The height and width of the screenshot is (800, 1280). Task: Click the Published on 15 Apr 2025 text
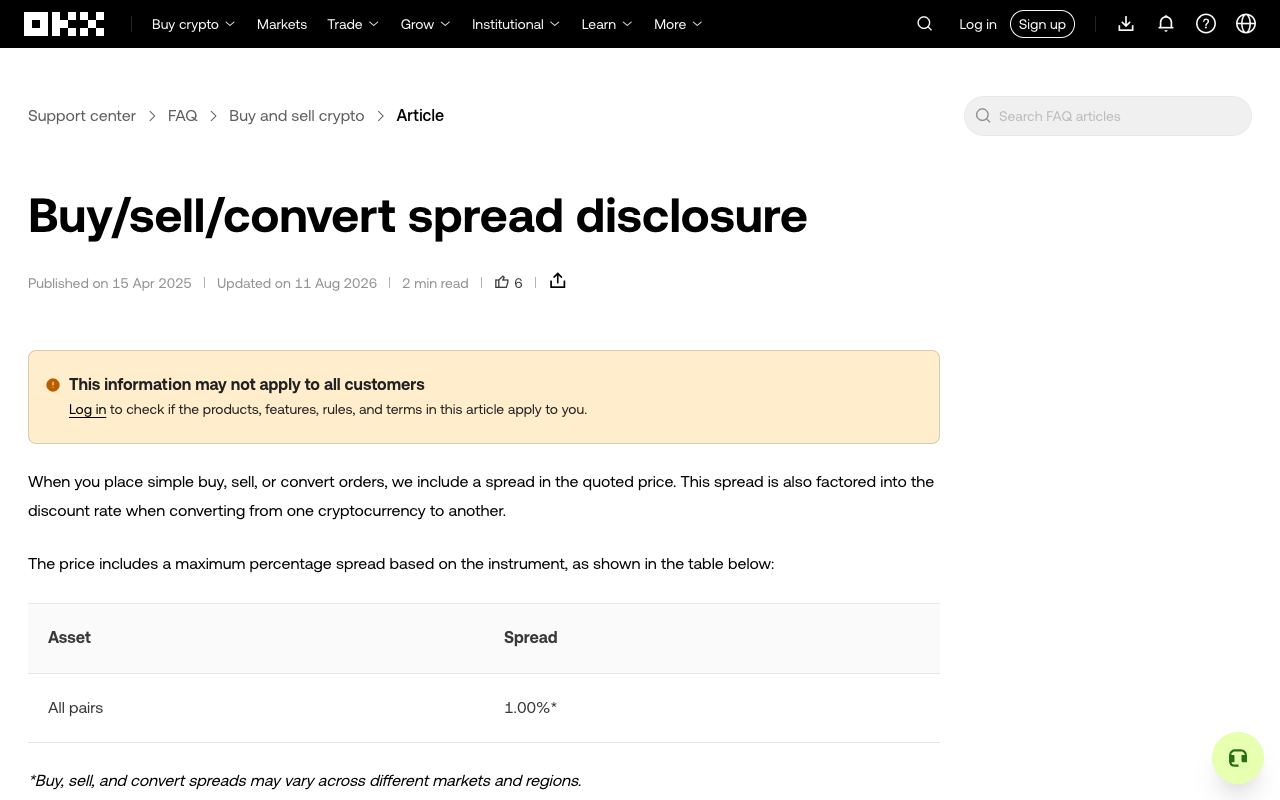coord(110,283)
